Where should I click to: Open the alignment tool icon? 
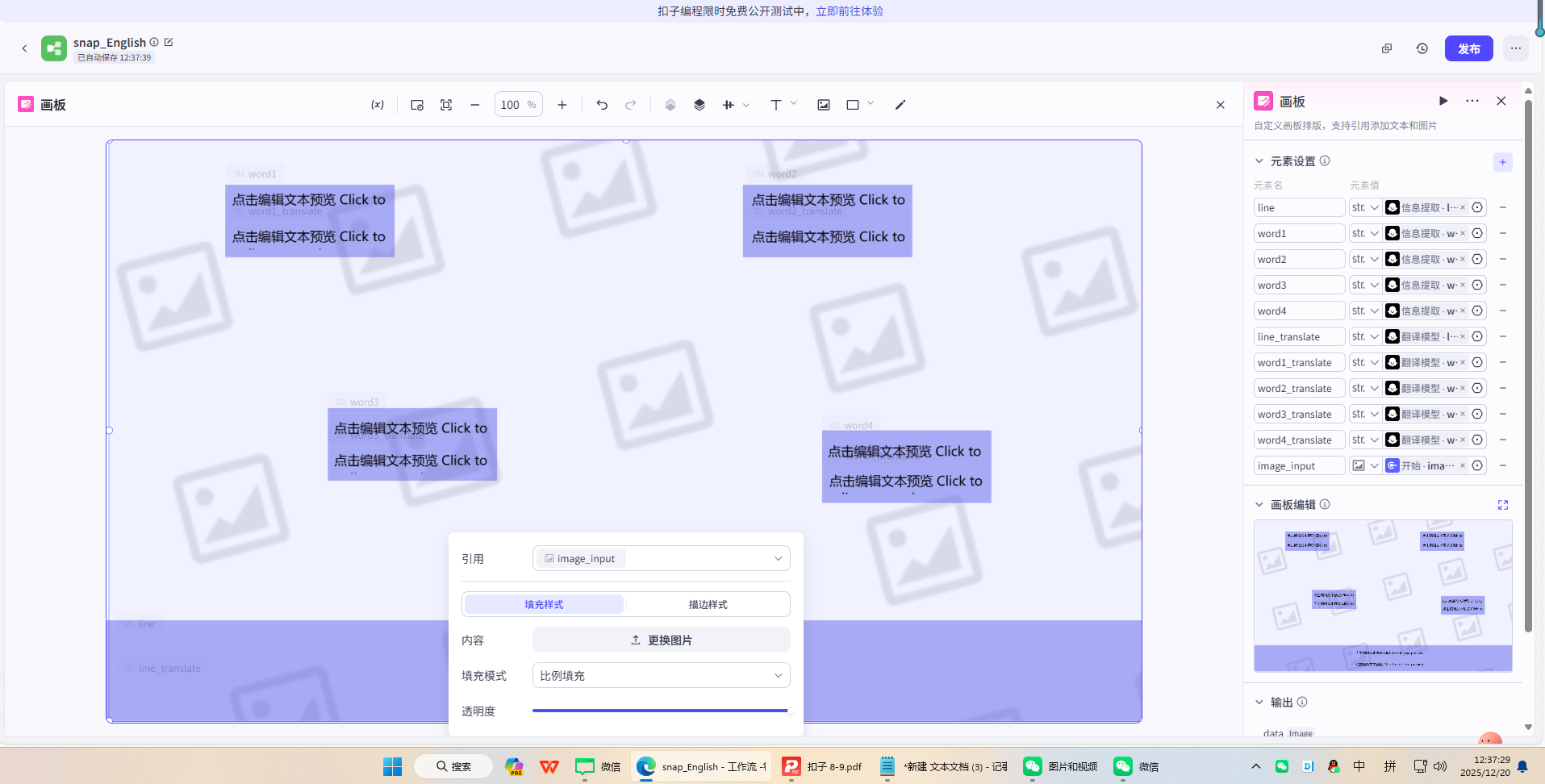(x=729, y=105)
